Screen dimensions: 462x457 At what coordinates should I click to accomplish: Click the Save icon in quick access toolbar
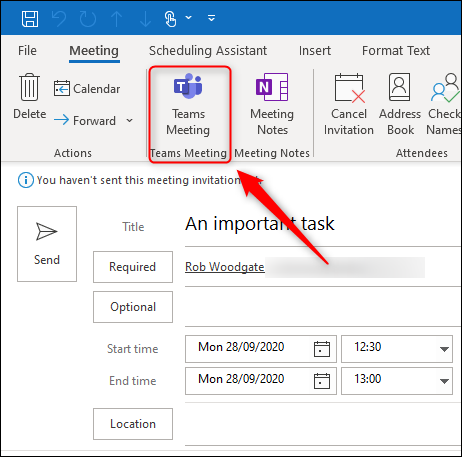(x=30, y=18)
